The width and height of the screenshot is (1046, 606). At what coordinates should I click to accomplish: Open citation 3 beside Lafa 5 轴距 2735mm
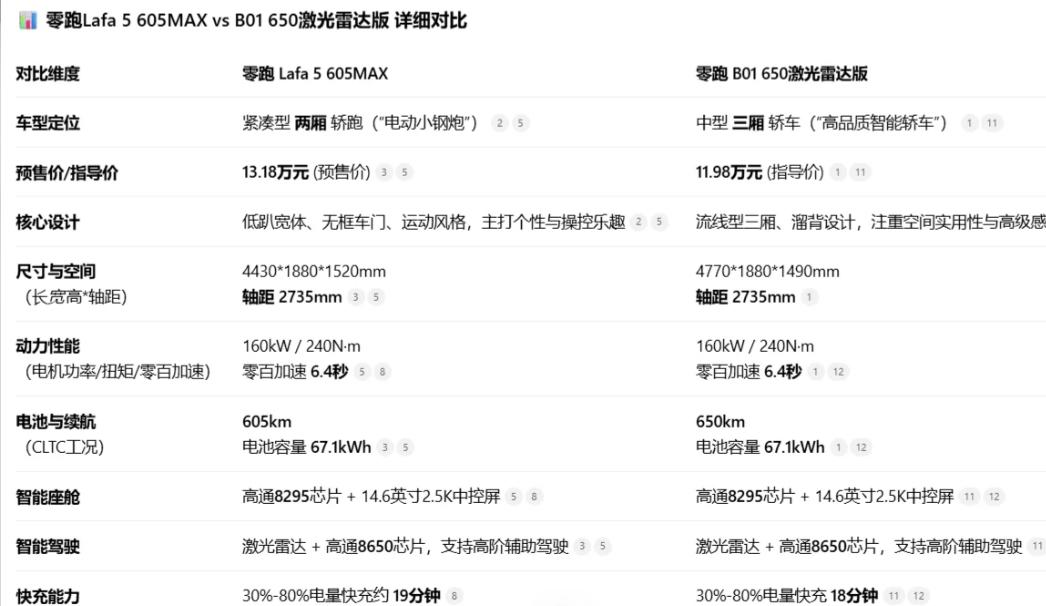[x=356, y=297]
